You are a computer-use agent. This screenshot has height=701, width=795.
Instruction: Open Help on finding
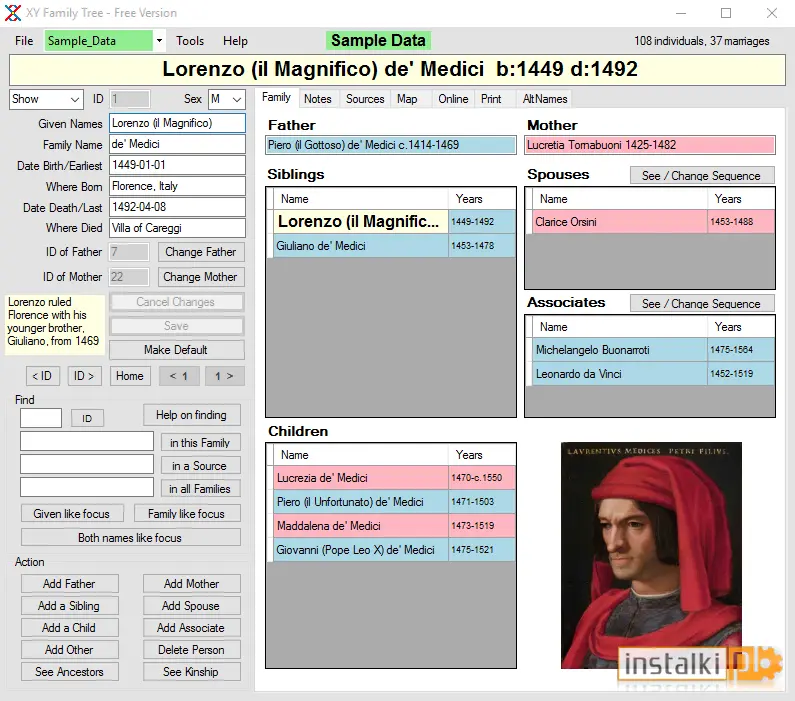[192, 415]
